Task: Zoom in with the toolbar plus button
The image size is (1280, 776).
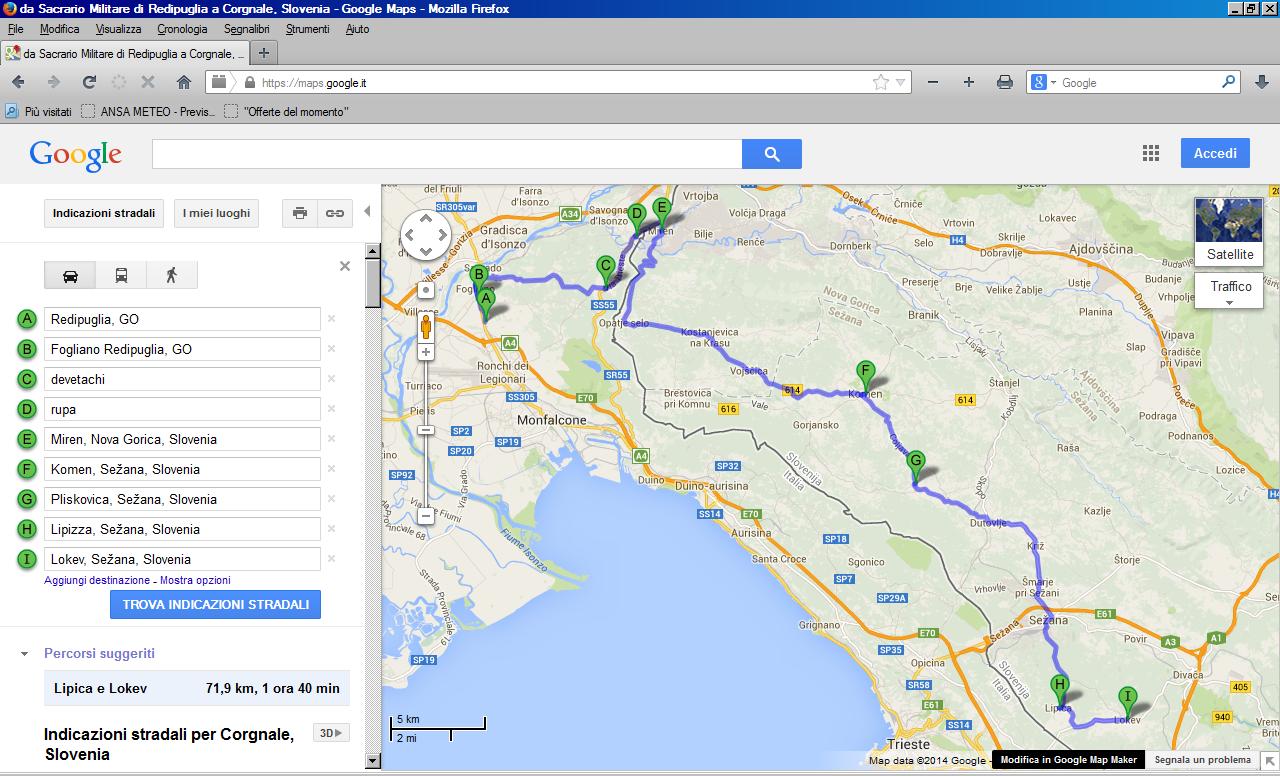Action: [x=968, y=82]
